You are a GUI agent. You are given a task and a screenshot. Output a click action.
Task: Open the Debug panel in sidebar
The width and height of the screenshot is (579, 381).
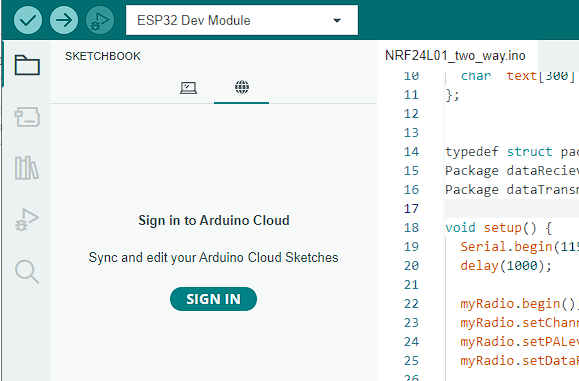point(27,220)
